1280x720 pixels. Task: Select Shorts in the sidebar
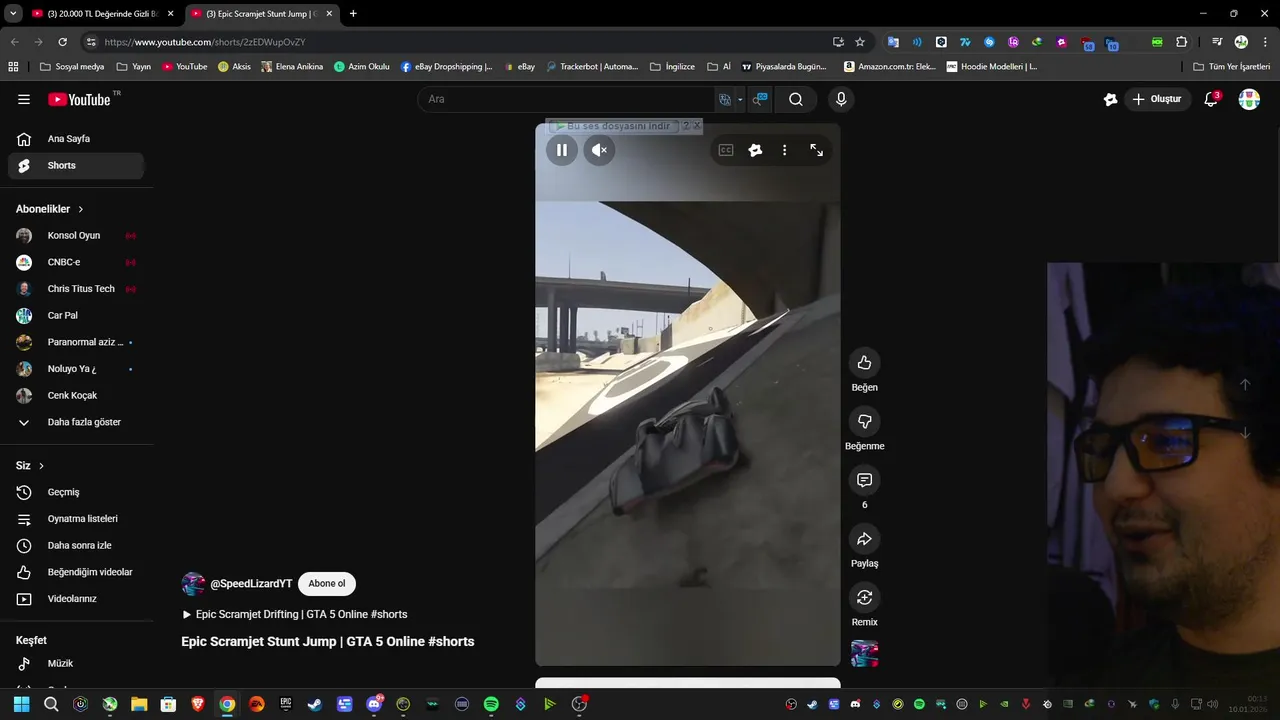pos(76,166)
